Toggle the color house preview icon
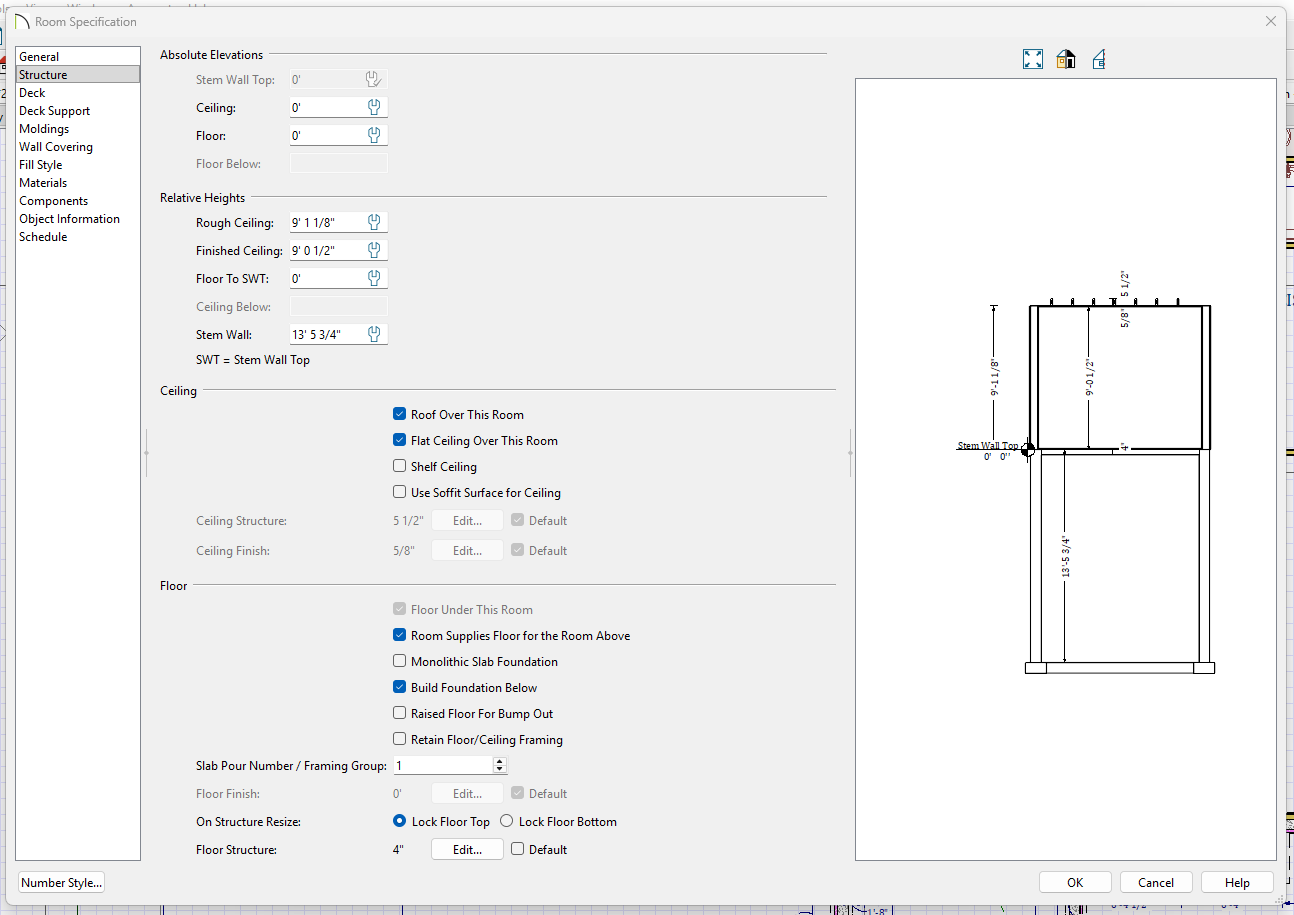The height and width of the screenshot is (915, 1294). coord(1066,60)
